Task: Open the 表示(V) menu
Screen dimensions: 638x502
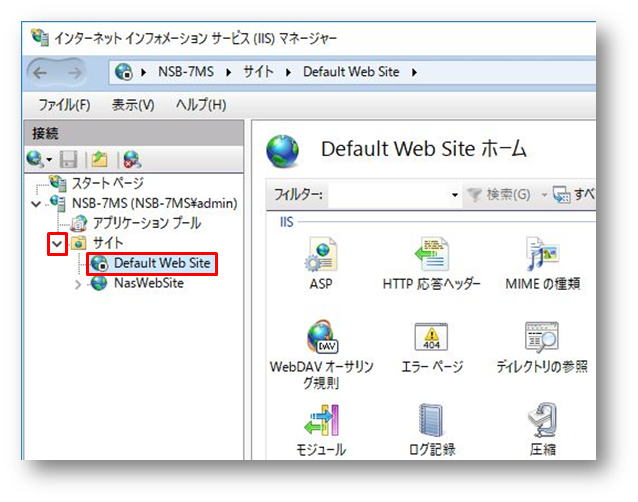Action: (133, 105)
